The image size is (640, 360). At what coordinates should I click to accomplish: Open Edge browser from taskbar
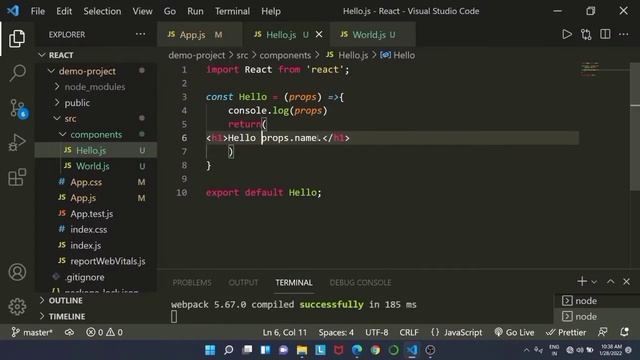tap(357, 350)
